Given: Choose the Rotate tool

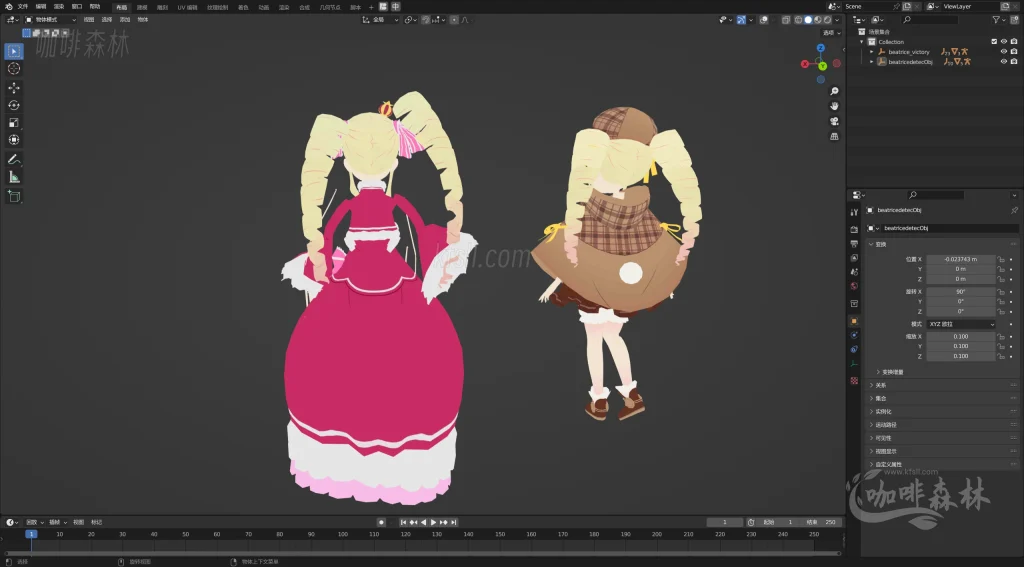Looking at the screenshot, I should [14, 105].
